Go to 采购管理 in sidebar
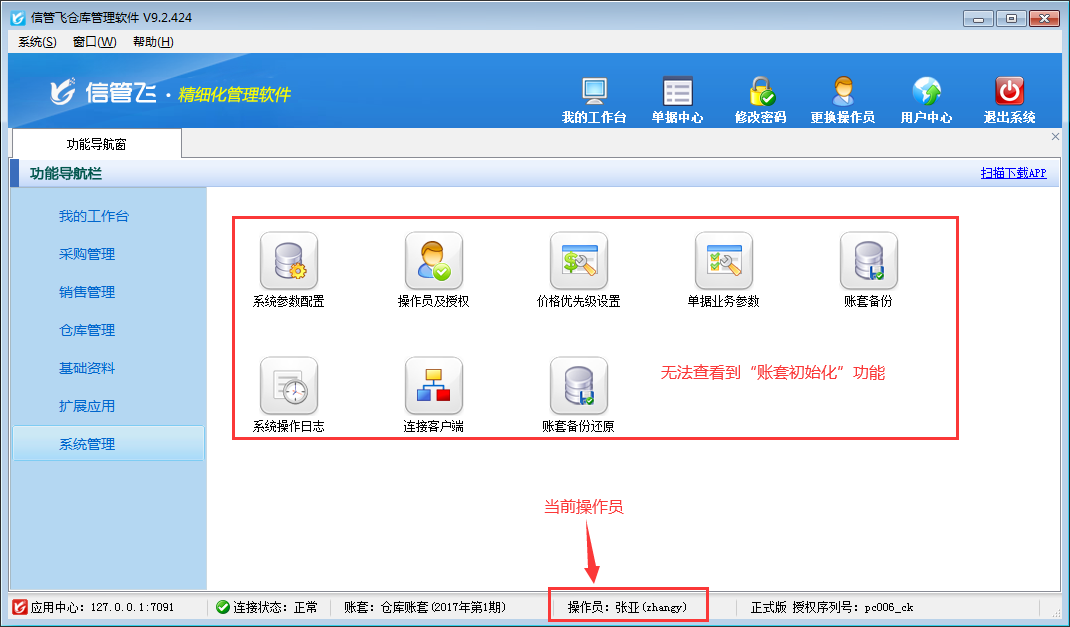The height and width of the screenshot is (627, 1070). (87, 254)
